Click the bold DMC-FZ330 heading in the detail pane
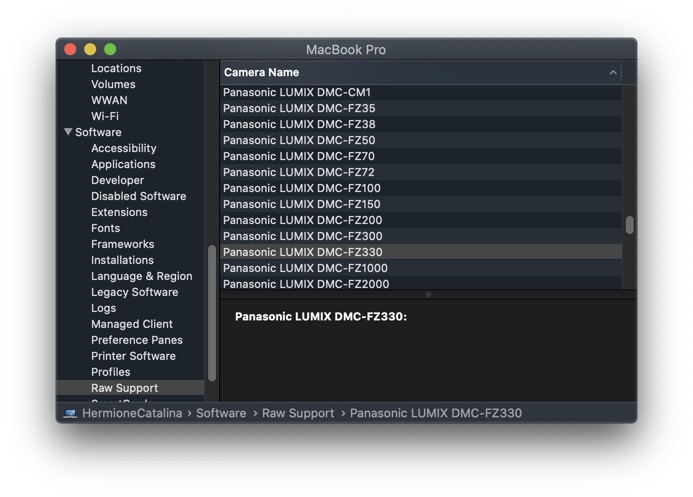 pos(321,316)
